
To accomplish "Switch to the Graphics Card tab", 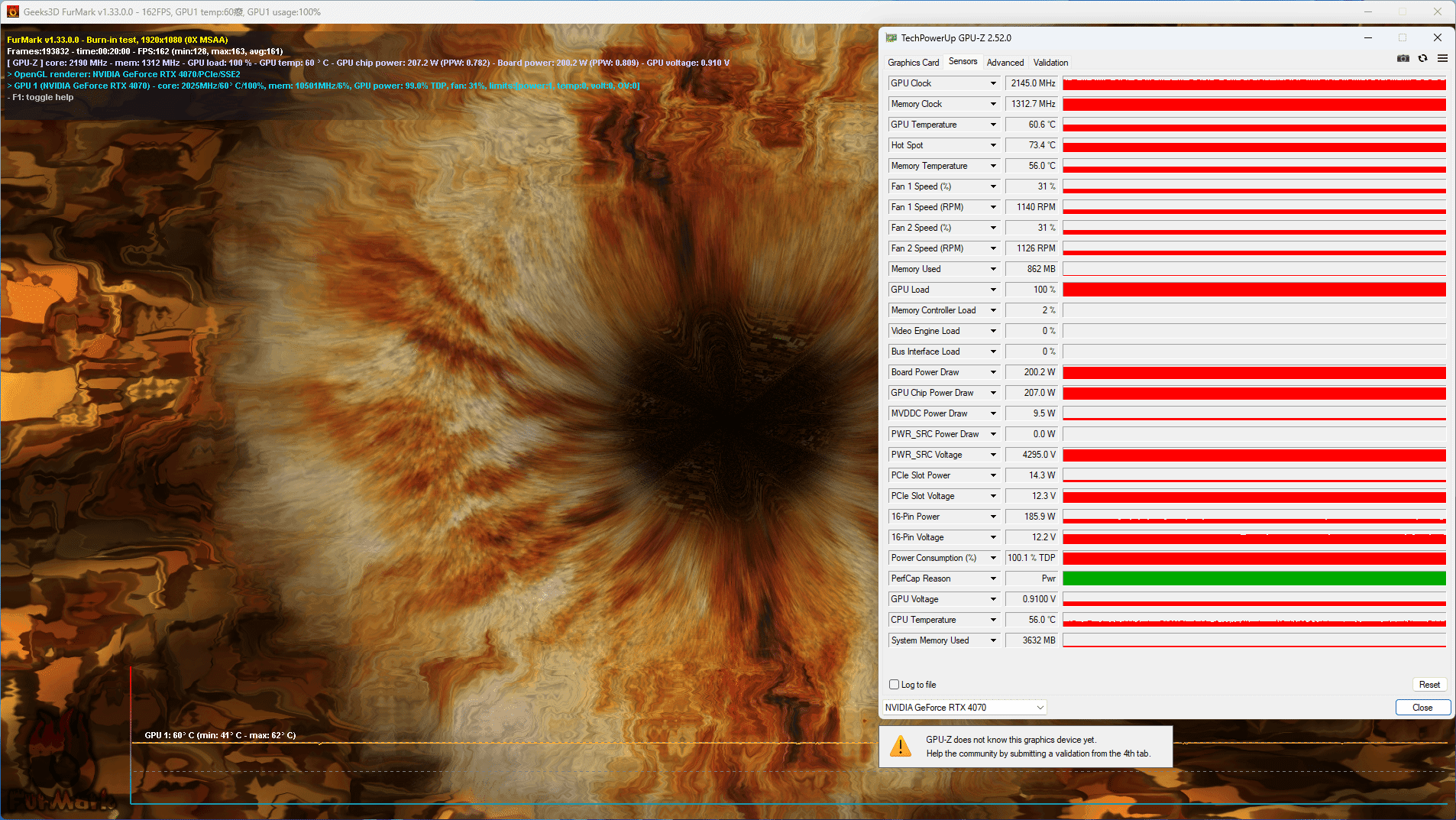I will [x=914, y=63].
